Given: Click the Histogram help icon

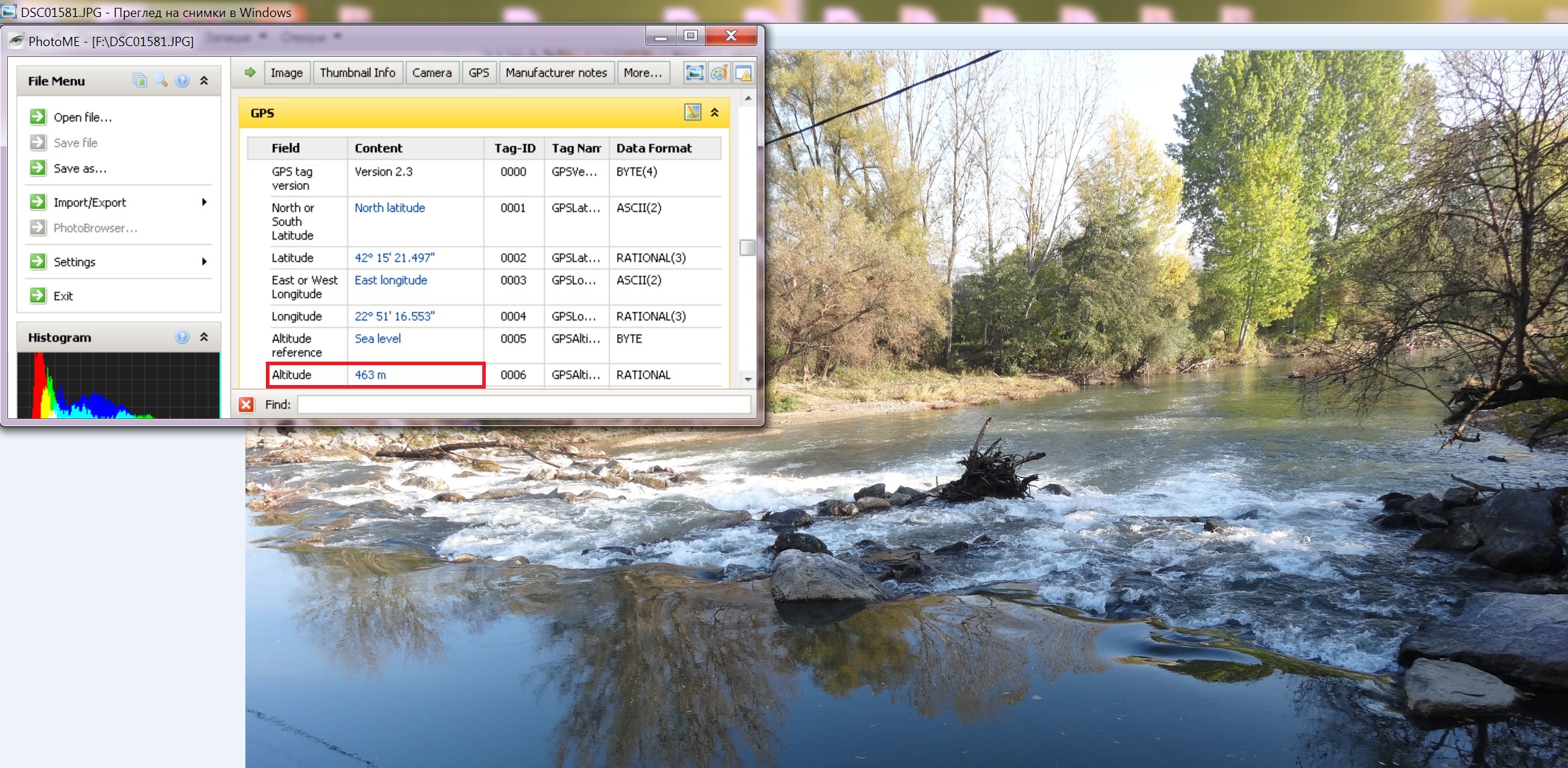Looking at the screenshot, I should pos(182,337).
